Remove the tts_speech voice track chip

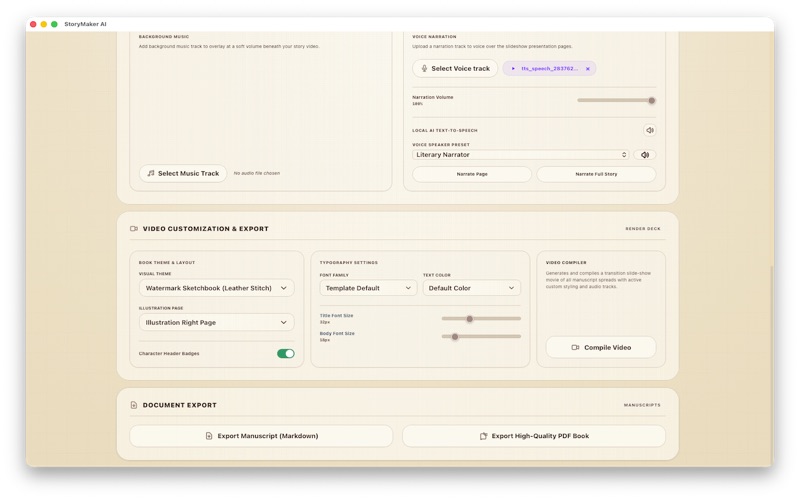click(588, 68)
